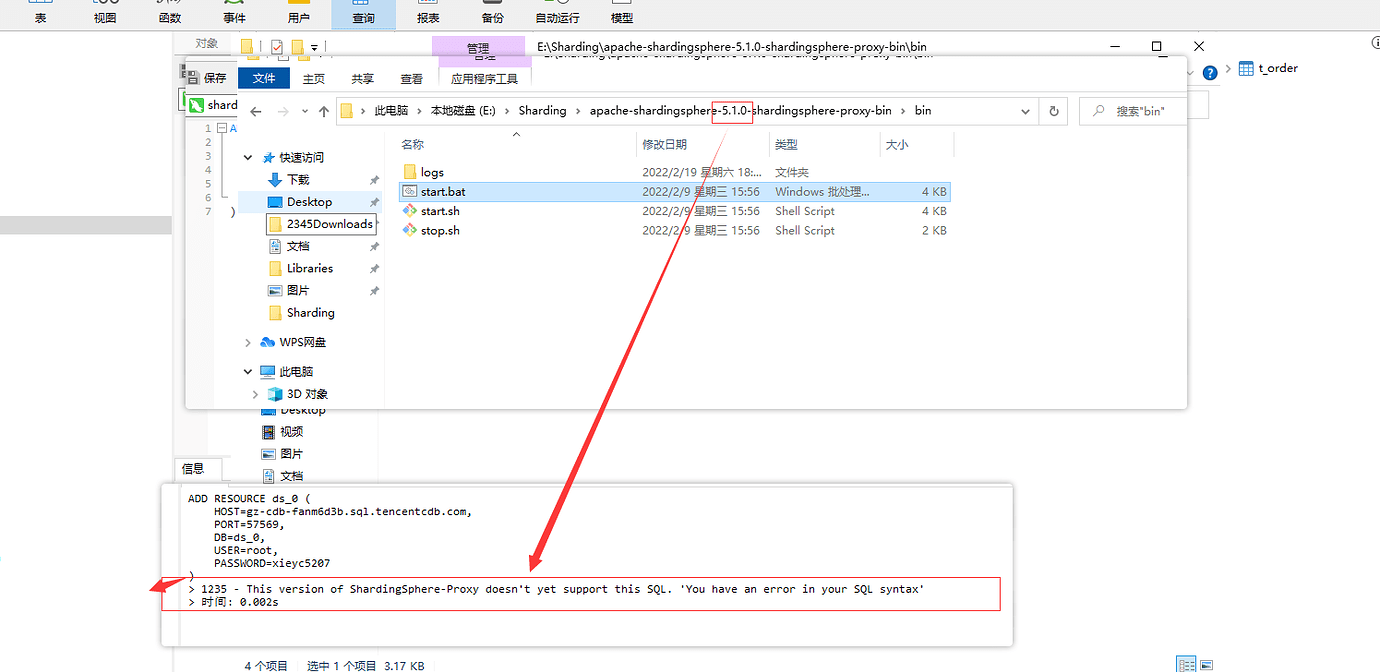The height and width of the screenshot is (672, 1380).
Task: Switch to the 查看 ribbon tab
Action: [412, 78]
